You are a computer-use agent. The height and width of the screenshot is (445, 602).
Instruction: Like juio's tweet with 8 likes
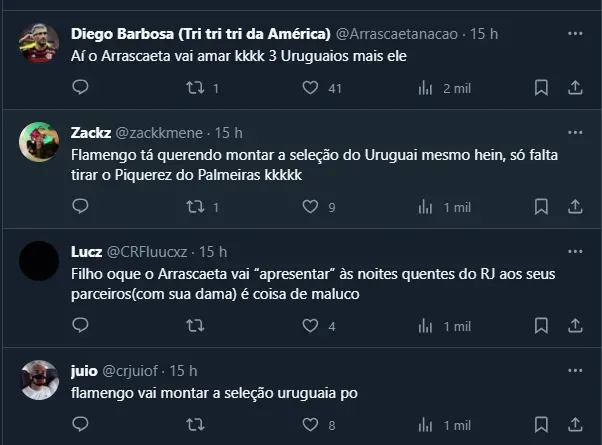(310, 425)
